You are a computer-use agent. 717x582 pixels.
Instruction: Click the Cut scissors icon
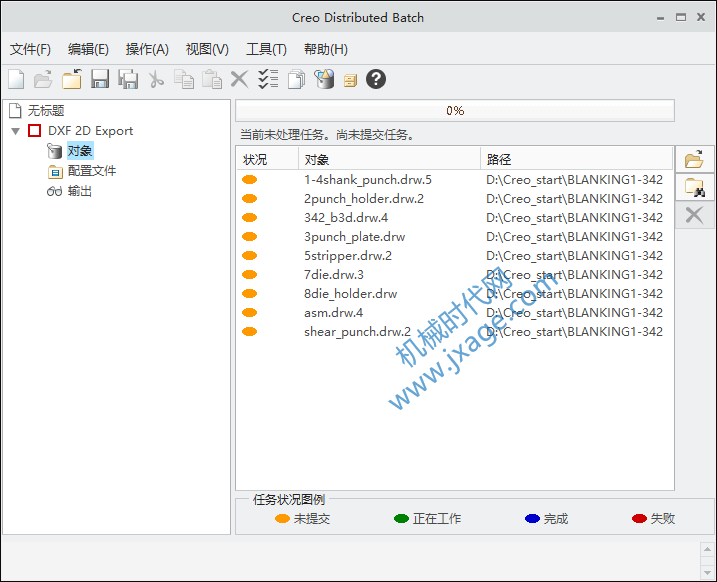tap(156, 79)
